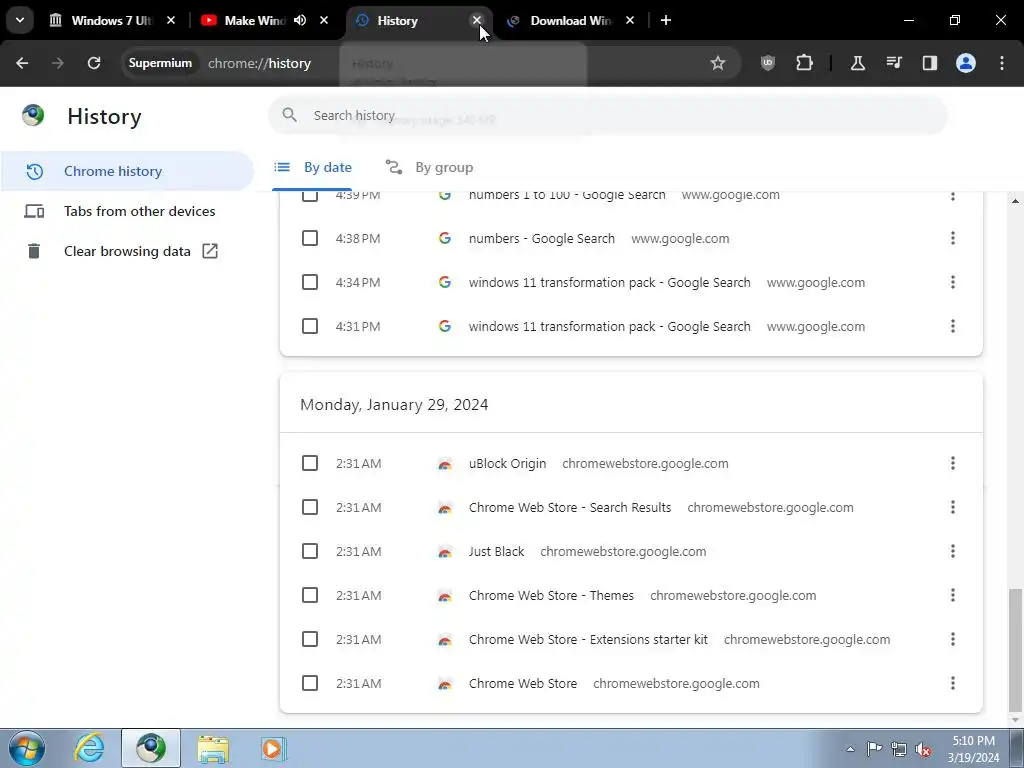Select Chrome history in sidebar
The image size is (1024, 768).
coord(127,171)
